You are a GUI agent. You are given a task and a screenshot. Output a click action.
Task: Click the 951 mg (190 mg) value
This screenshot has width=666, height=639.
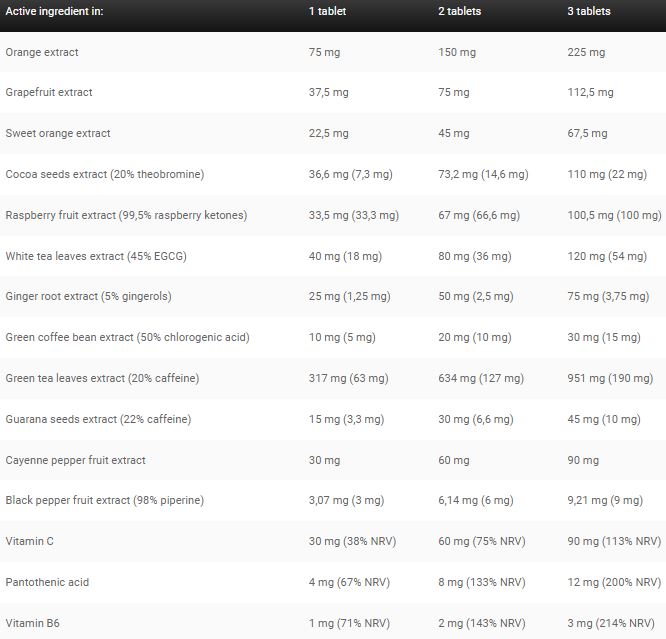[x=610, y=378]
